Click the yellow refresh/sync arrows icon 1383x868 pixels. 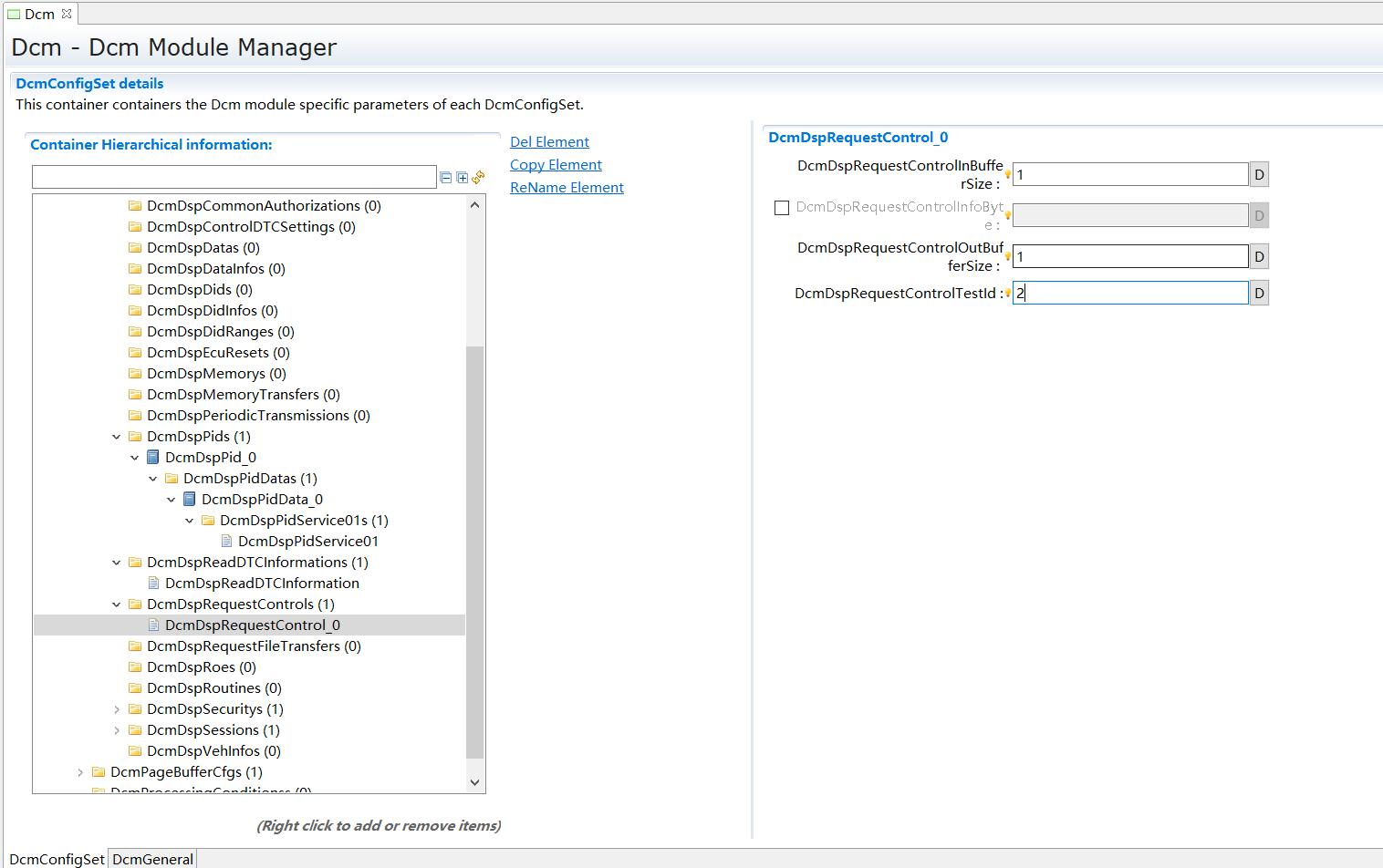pyautogui.click(x=478, y=177)
